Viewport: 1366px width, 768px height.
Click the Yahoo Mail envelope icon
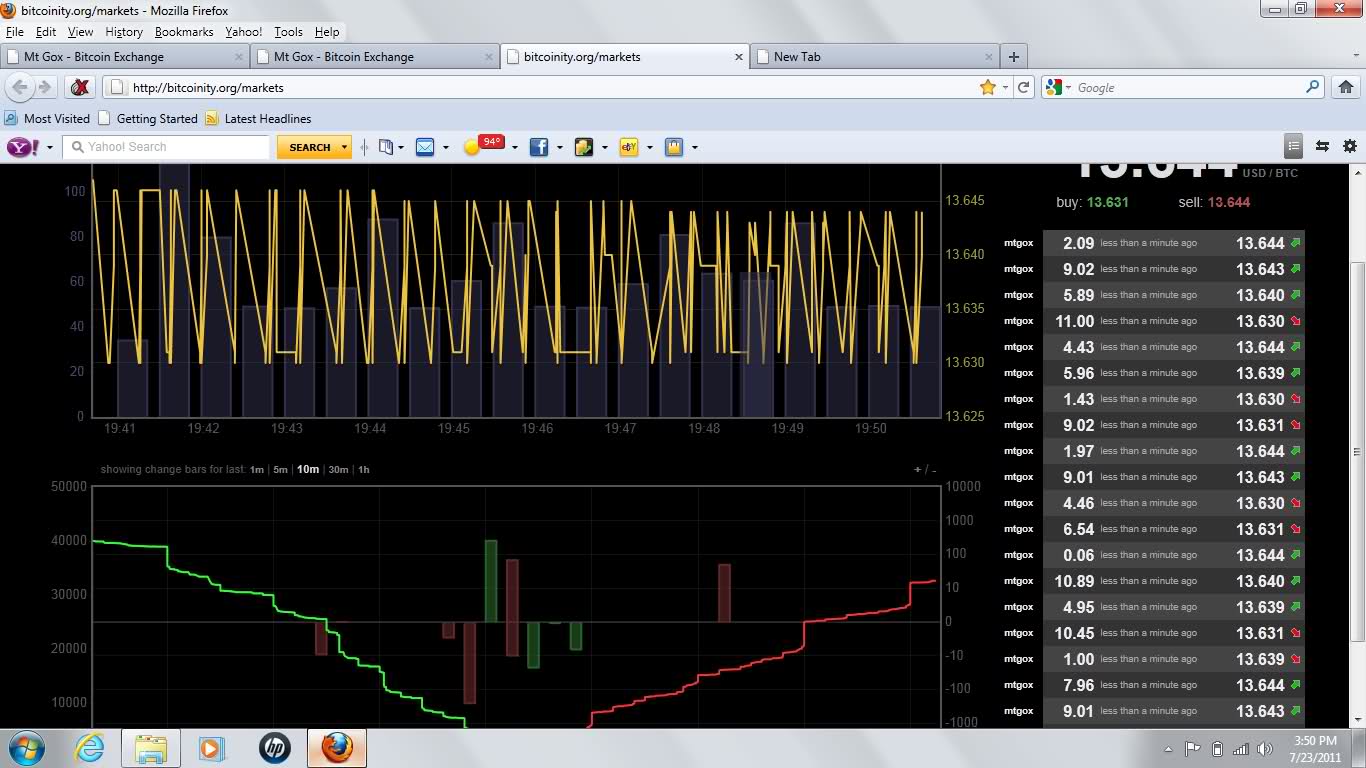click(x=425, y=147)
